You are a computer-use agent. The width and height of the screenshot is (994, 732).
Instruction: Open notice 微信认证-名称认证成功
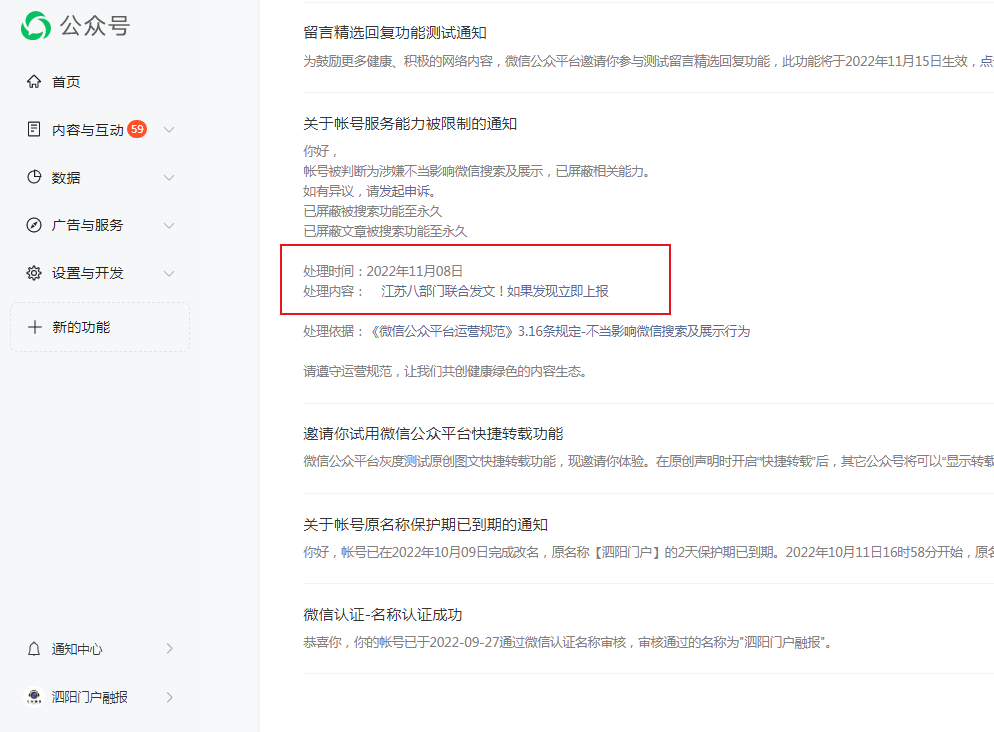(x=383, y=615)
